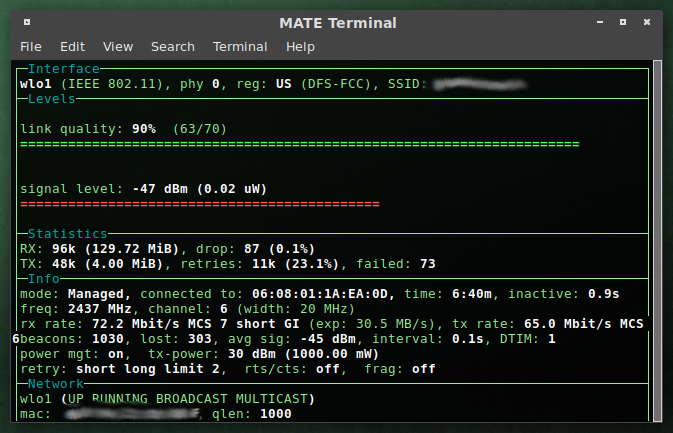Click the beacons value 1030
673x433 pixels.
108,339
